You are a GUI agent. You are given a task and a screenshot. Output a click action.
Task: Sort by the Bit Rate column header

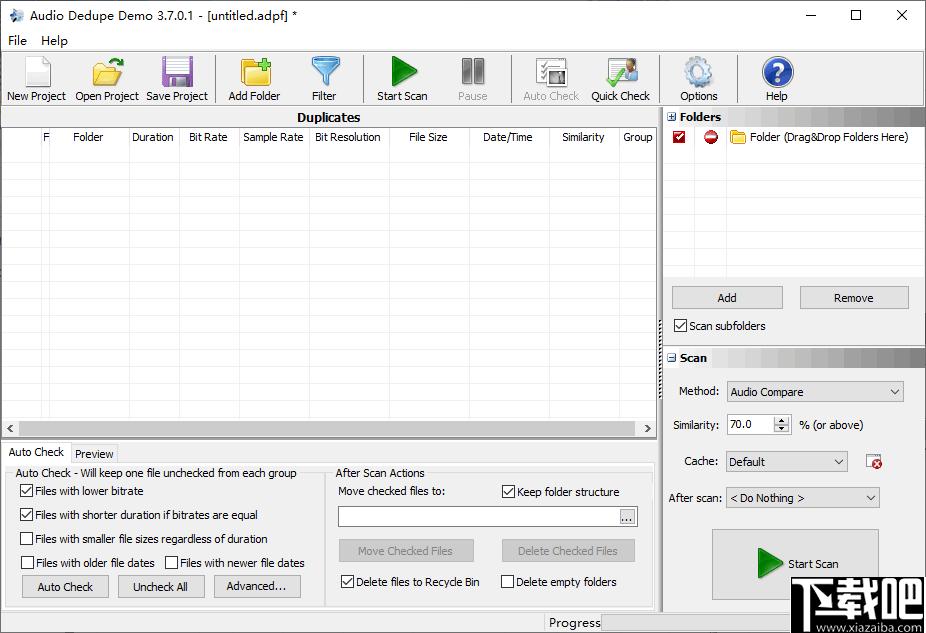coord(208,137)
